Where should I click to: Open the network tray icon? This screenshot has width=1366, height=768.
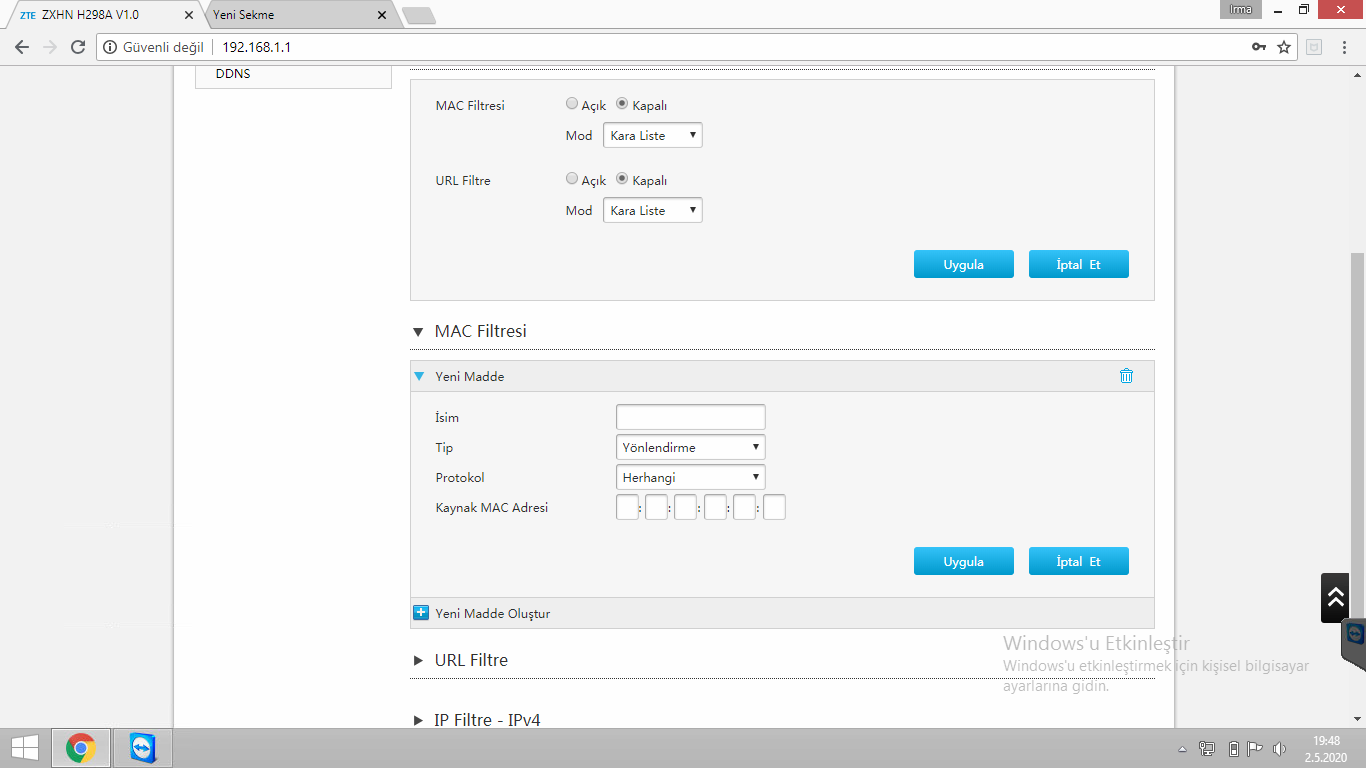tap(1207, 749)
